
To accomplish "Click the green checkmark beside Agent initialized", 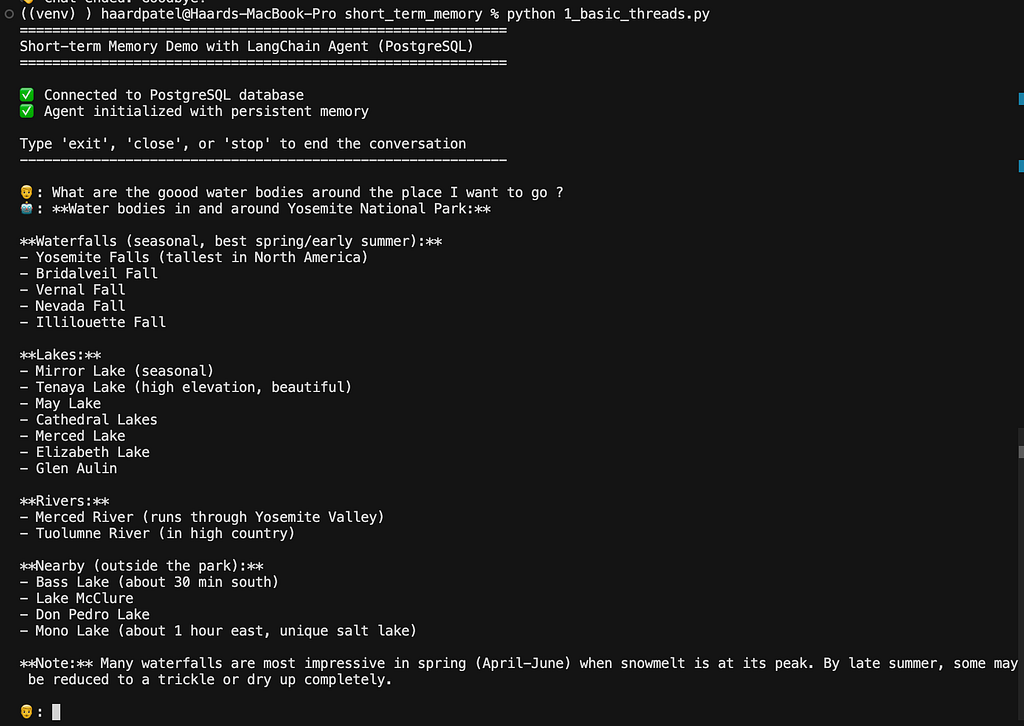I will (27, 111).
